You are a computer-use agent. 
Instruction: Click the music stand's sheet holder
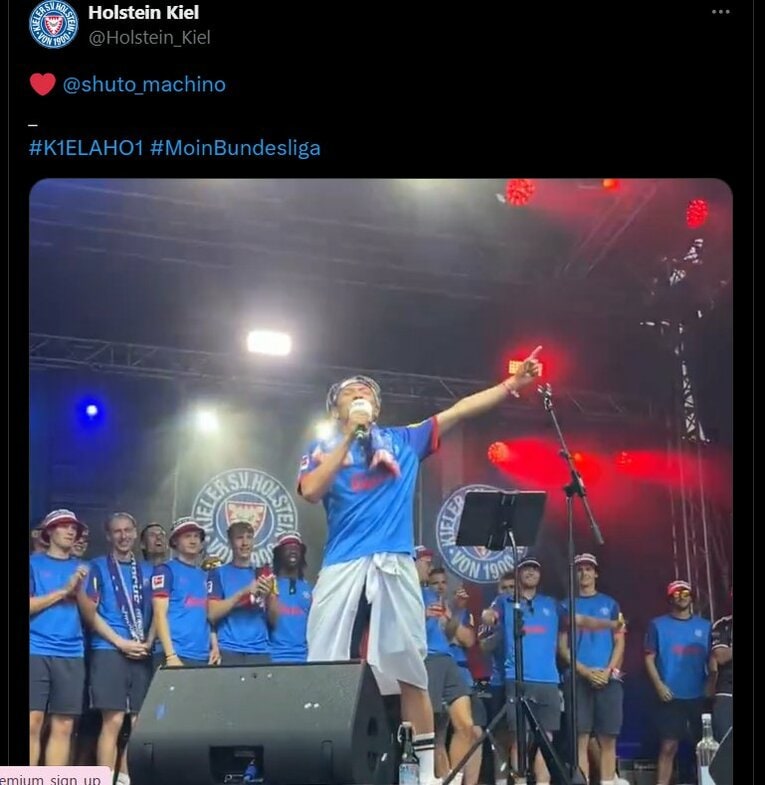coord(501,519)
